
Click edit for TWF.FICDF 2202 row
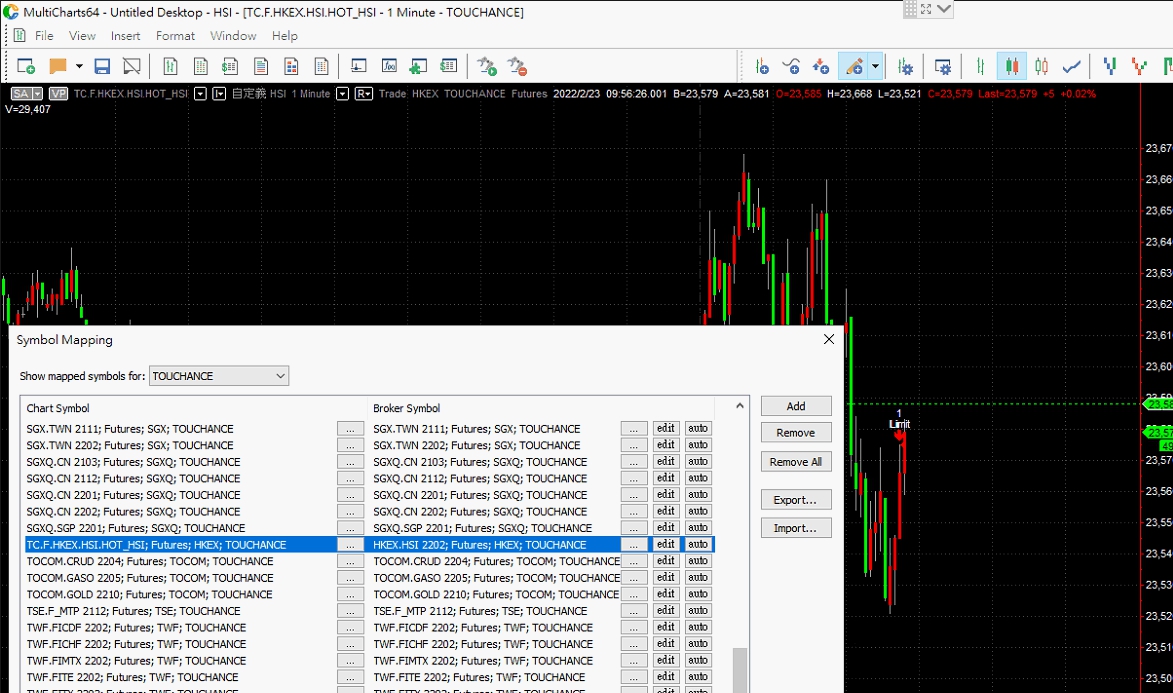(x=666, y=627)
